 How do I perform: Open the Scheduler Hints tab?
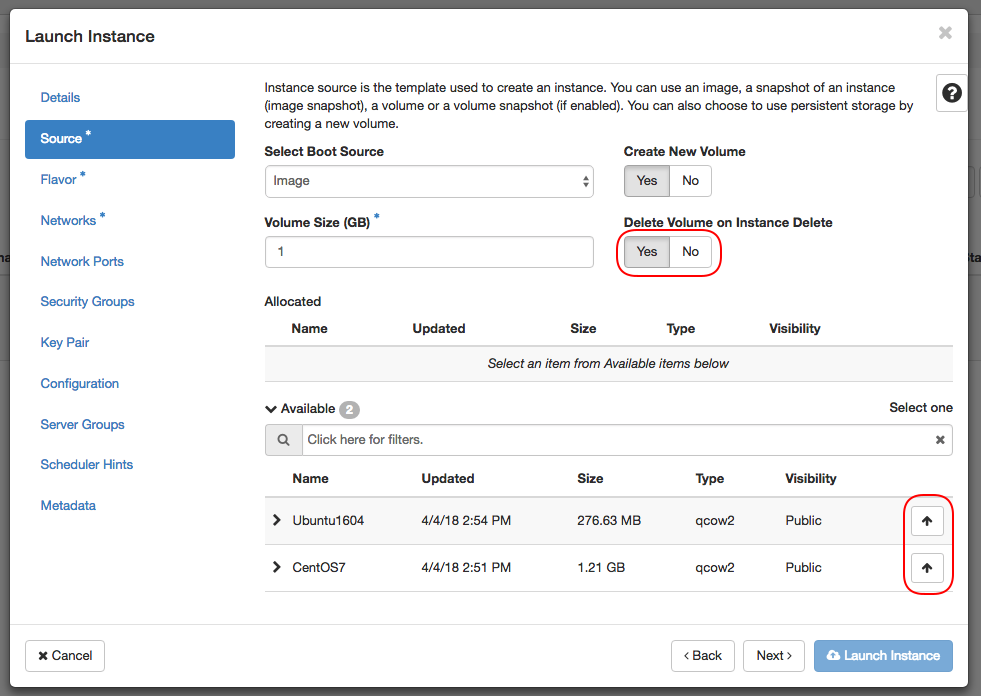pyautogui.click(x=86, y=464)
